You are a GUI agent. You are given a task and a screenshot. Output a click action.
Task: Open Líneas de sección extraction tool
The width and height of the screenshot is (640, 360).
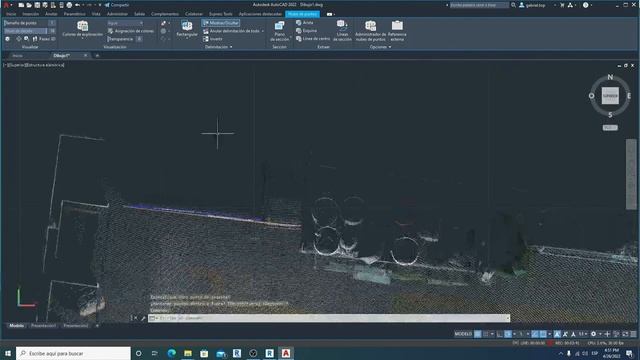342,31
